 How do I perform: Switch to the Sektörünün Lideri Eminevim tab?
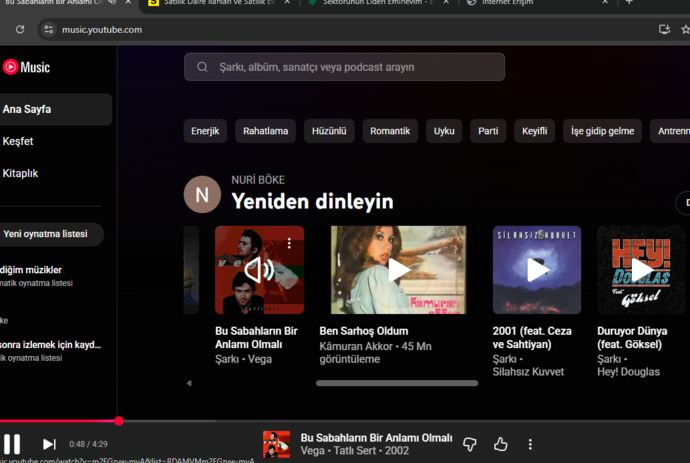click(378, 3)
